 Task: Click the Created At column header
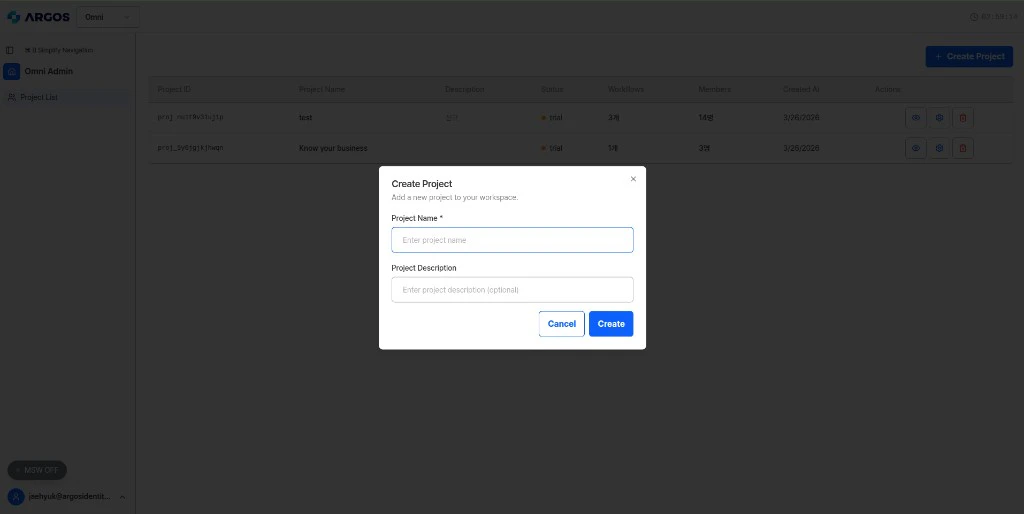[x=801, y=89]
